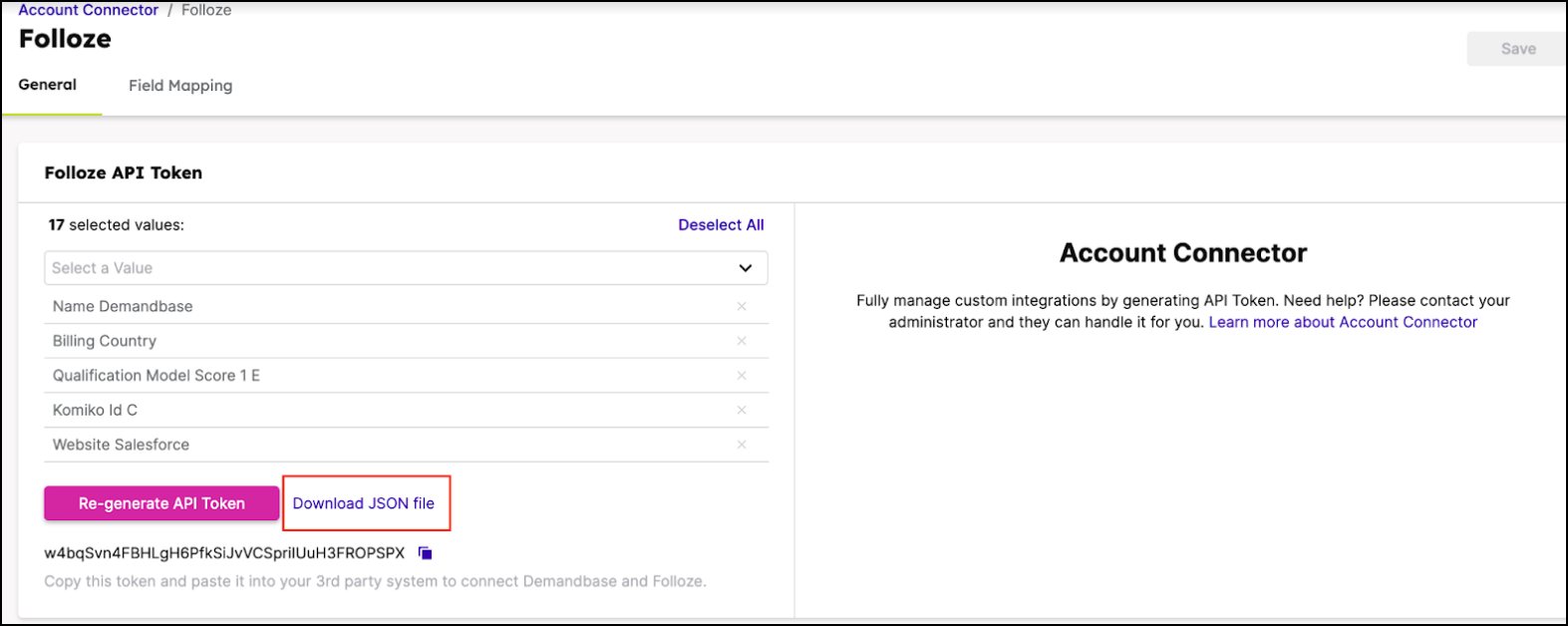1568x626 pixels.
Task: Remove Billing Country using its X icon
Action: tap(741, 341)
